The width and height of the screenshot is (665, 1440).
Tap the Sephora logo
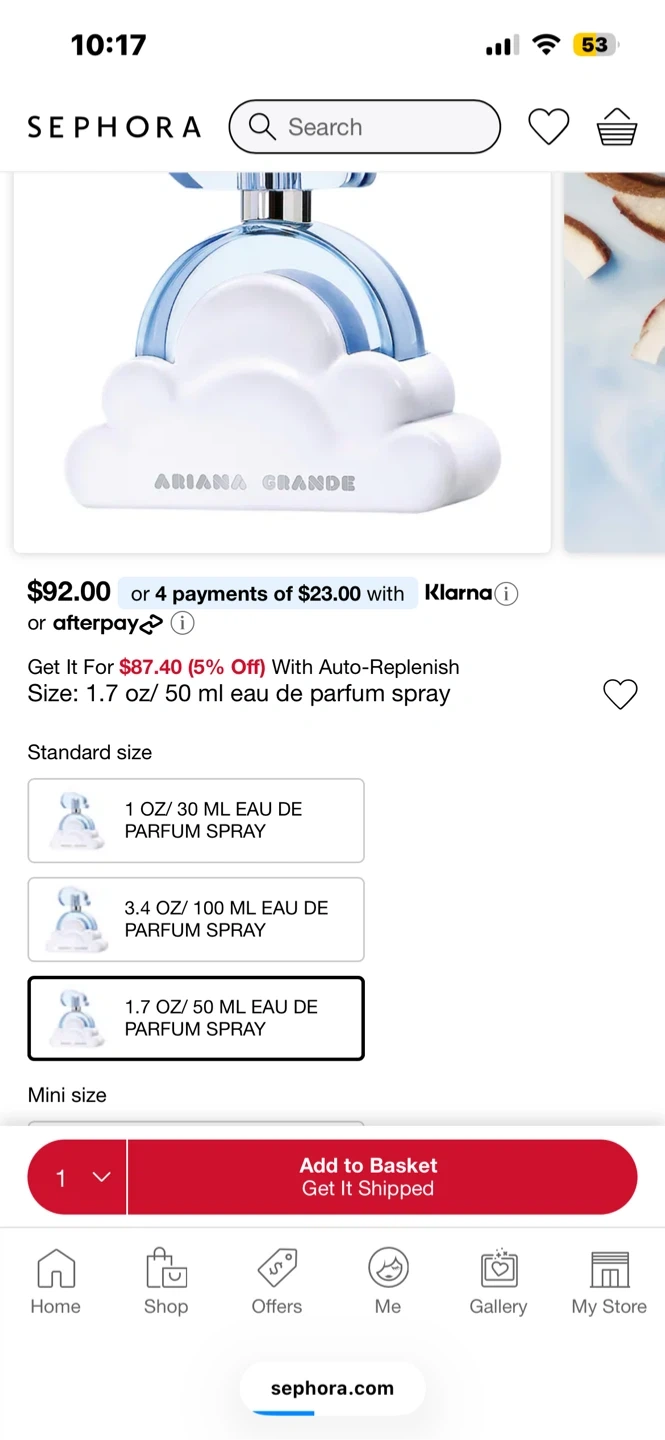[114, 127]
